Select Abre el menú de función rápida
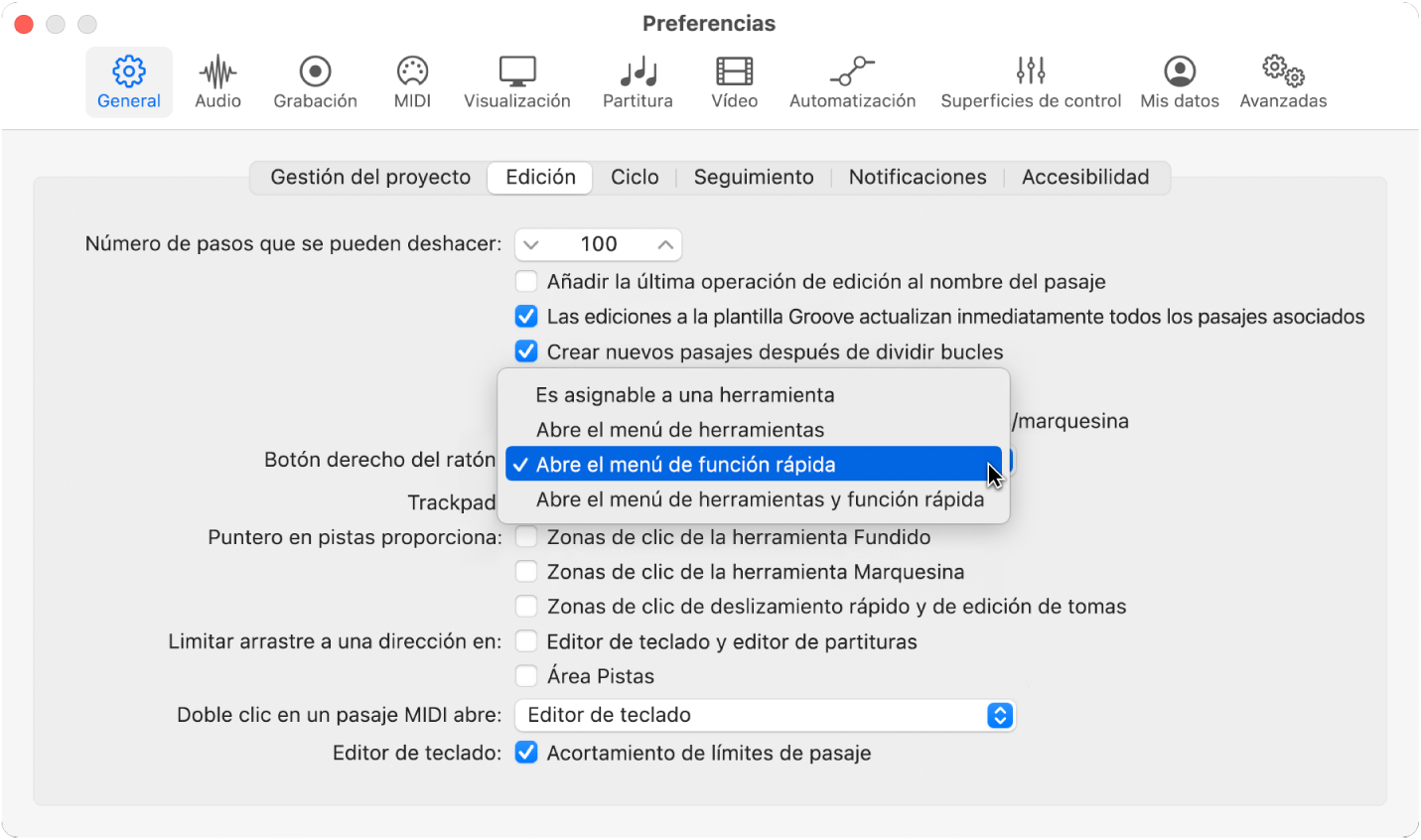1421x840 pixels. tap(754, 464)
